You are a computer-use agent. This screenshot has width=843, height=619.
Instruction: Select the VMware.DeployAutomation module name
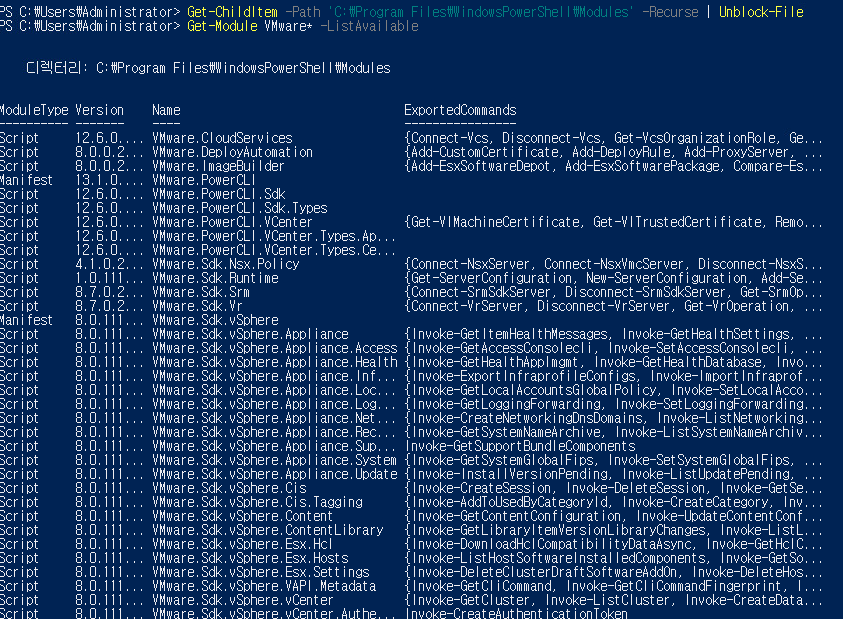pyautogui.click(x=232, y=152)
